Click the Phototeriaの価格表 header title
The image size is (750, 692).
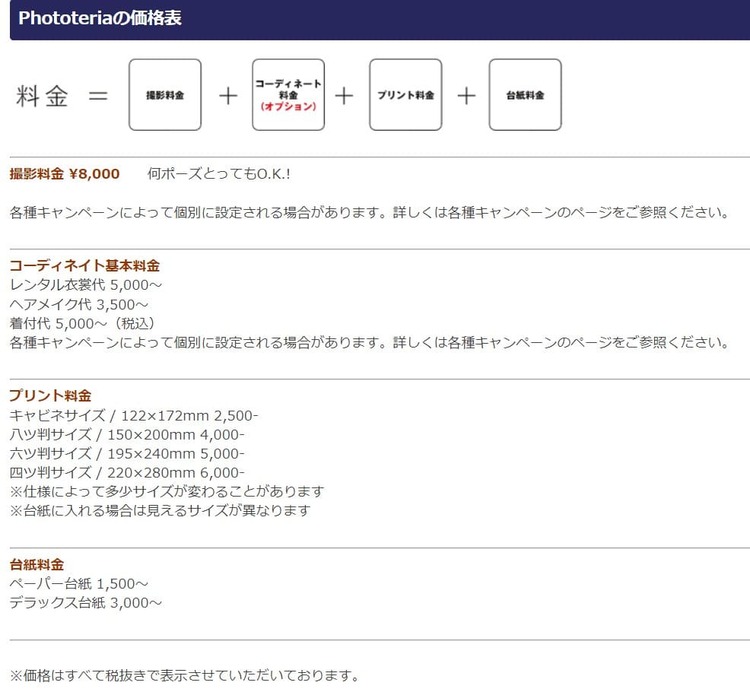click(100, 18)
